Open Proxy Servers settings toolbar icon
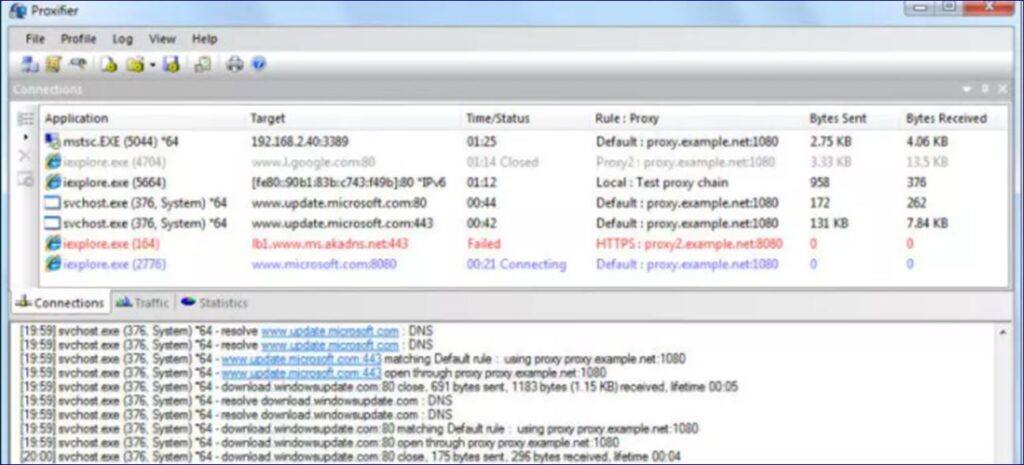Viewport: 1024px width, 465px height. [x=29, y=64]
